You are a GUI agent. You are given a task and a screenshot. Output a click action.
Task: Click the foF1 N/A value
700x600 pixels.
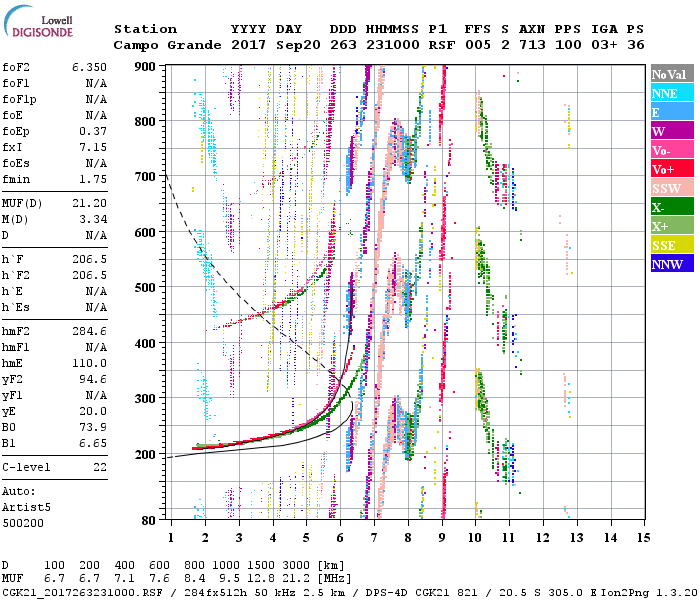[96, 83]
